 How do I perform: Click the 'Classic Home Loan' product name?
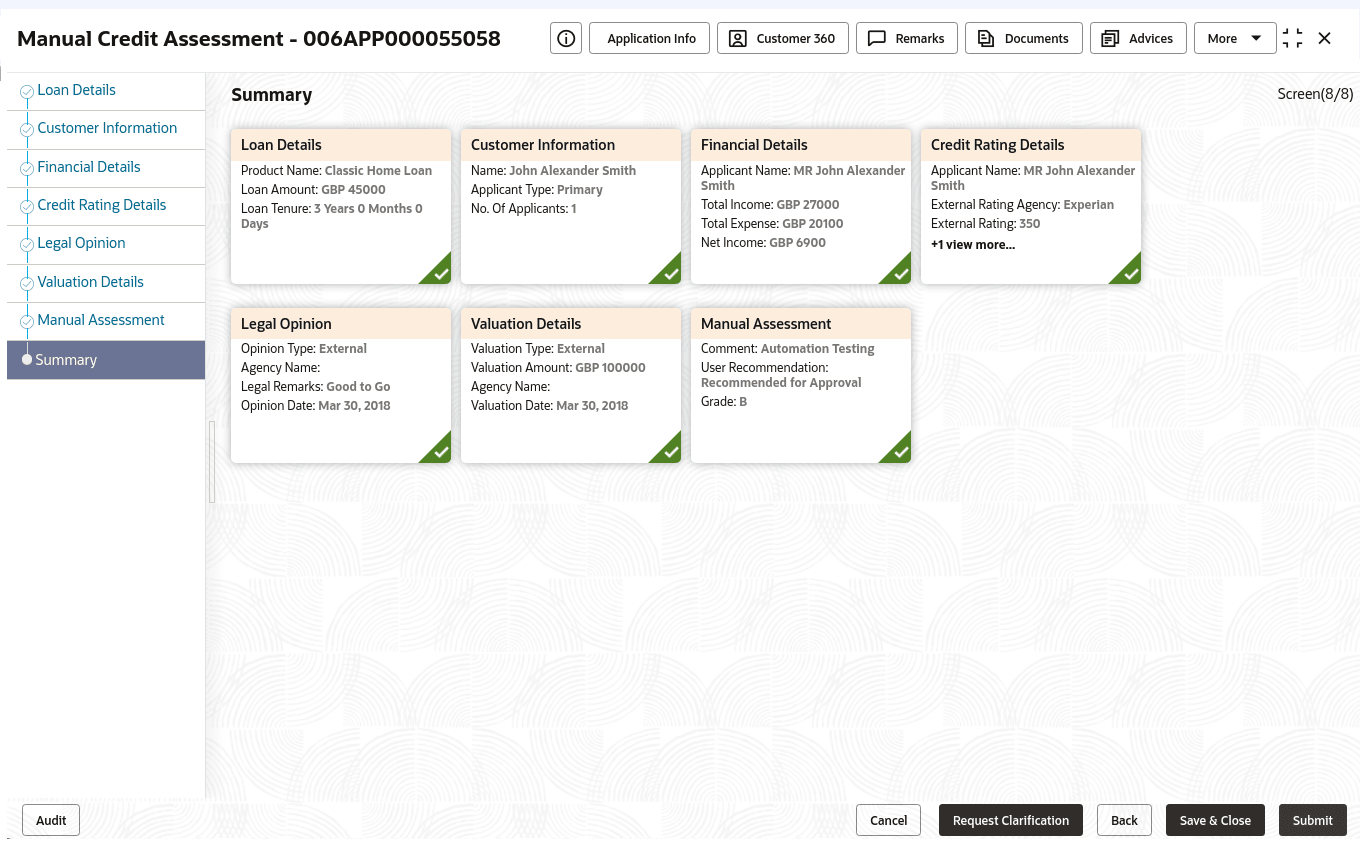[x=378, y=171]
